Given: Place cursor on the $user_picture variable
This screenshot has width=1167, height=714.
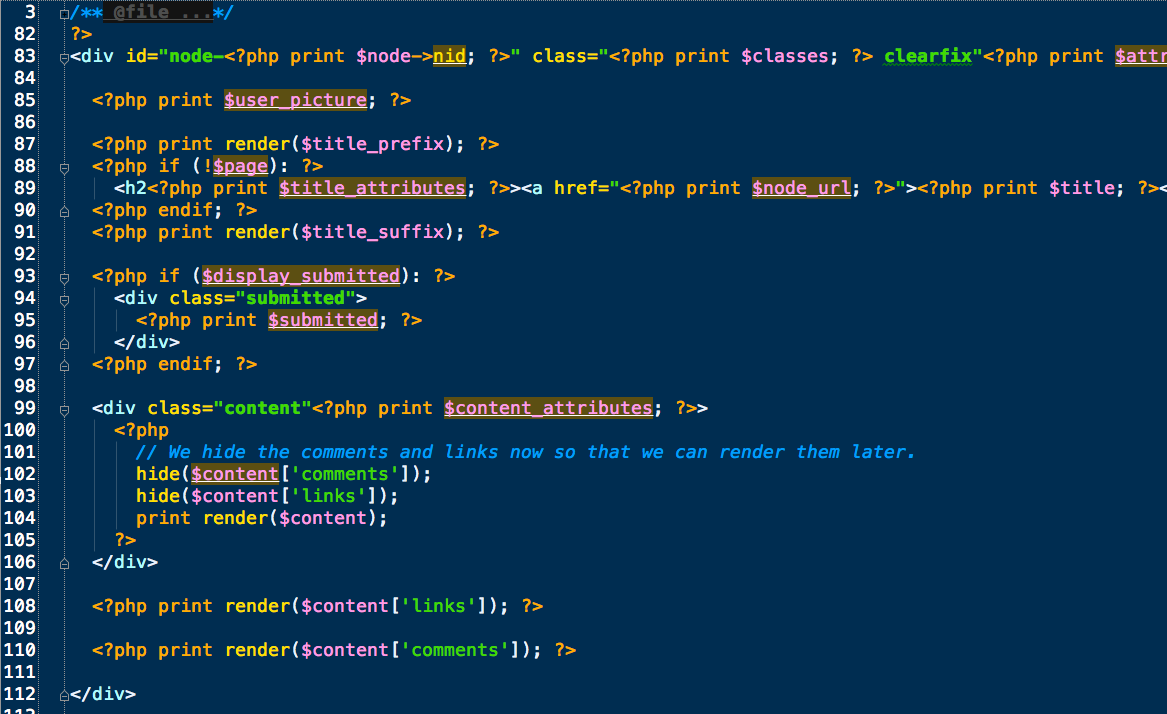Looking at the screenshot, I should 295,100.
